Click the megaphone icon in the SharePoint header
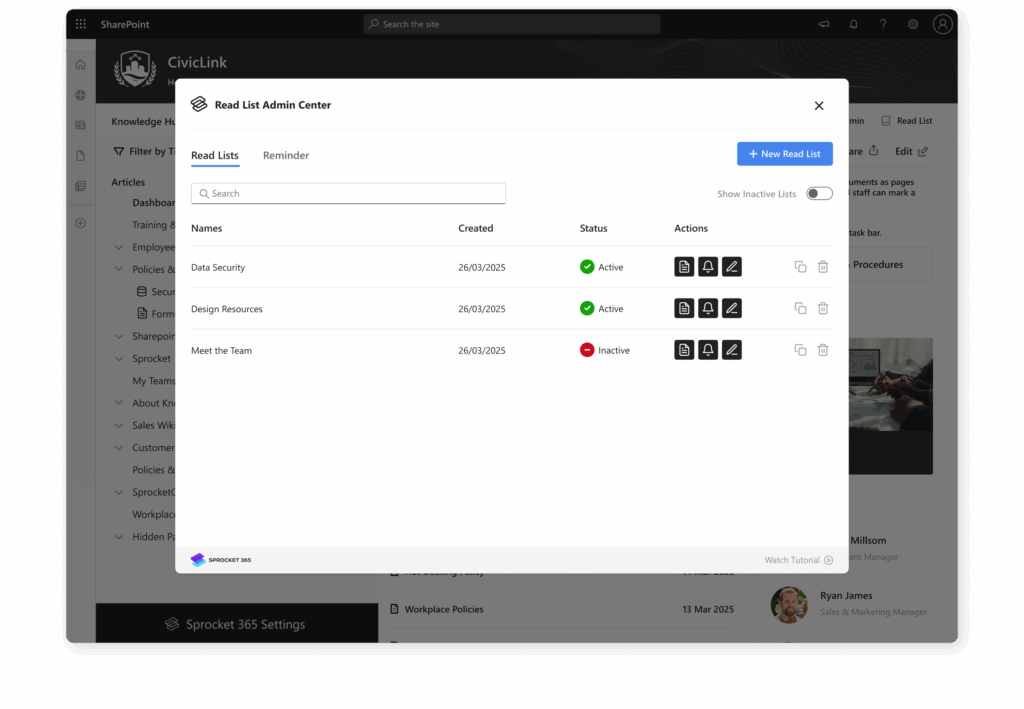Screen dimensions: 1024x709 824,24
